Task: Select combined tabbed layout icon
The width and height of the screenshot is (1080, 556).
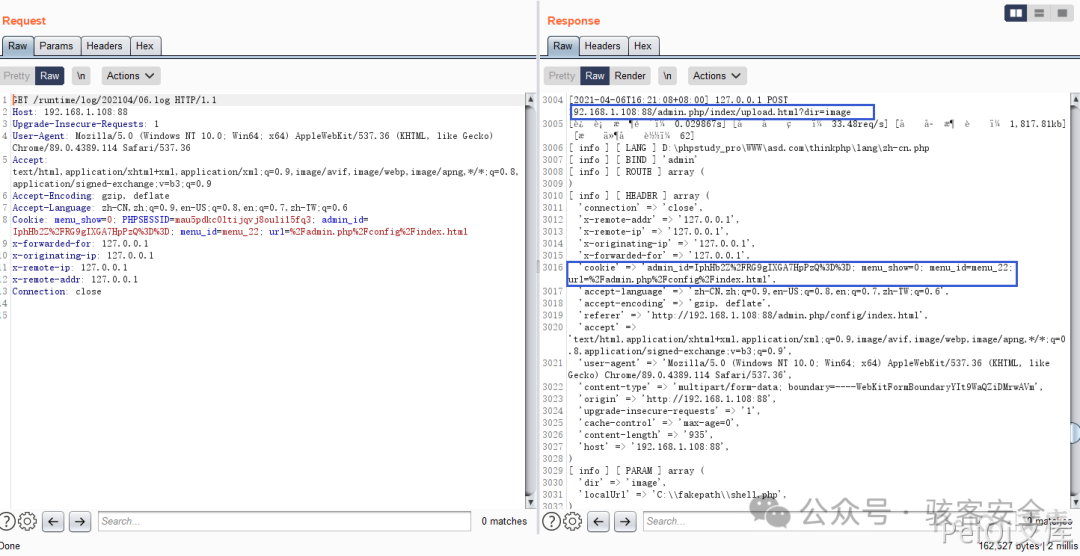Action: coord(1063,13)
